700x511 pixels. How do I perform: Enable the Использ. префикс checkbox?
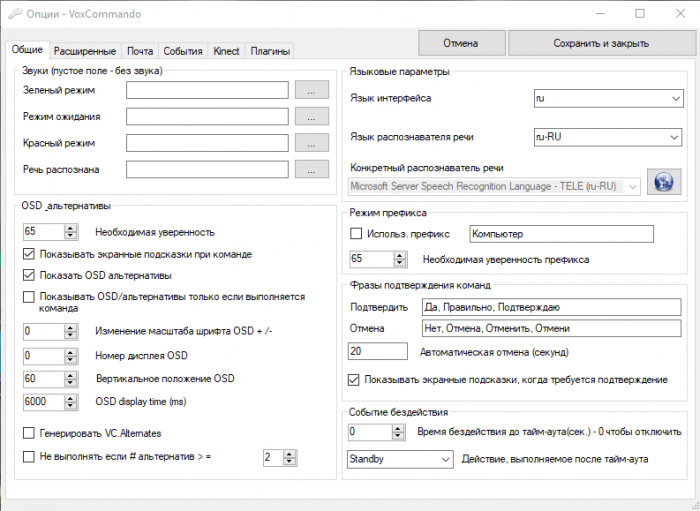(x=356, y=234)
